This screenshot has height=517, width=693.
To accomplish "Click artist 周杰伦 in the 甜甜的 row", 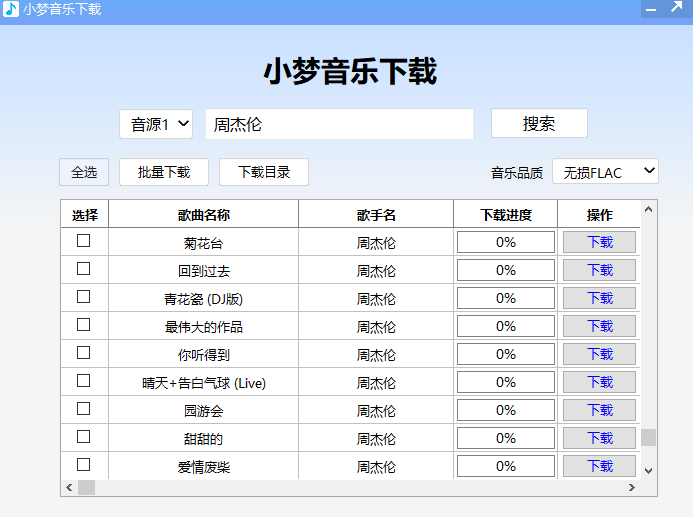I will tap(376, 439).
